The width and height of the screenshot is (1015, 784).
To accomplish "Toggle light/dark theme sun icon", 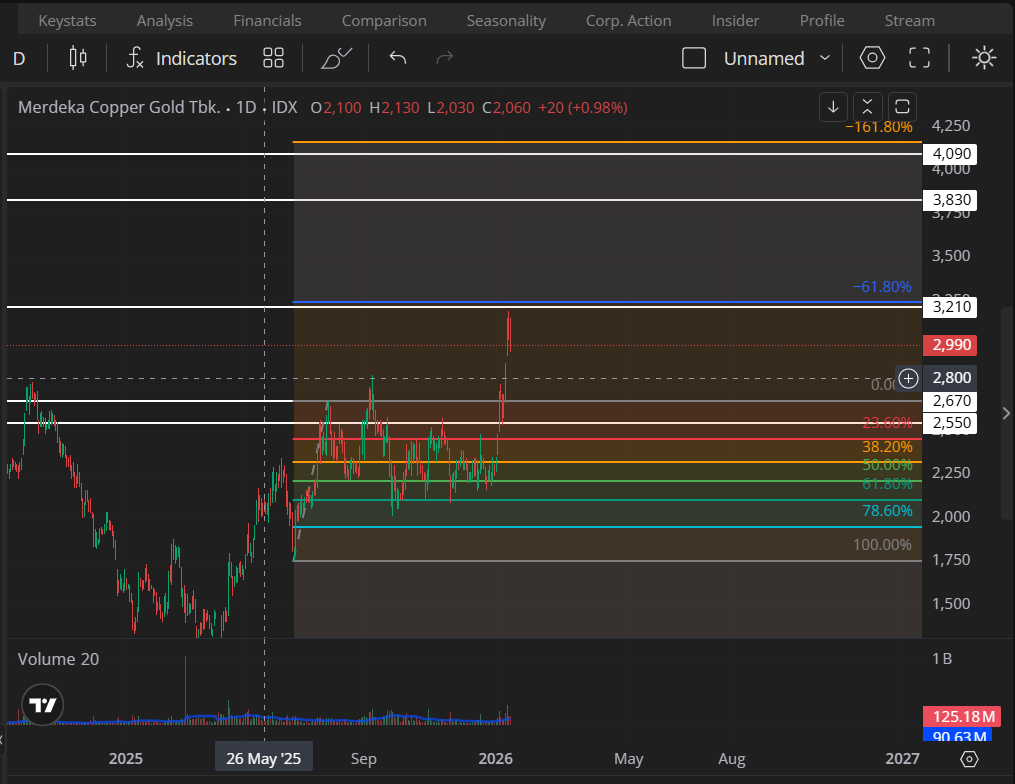I will [x=984, y=58].
